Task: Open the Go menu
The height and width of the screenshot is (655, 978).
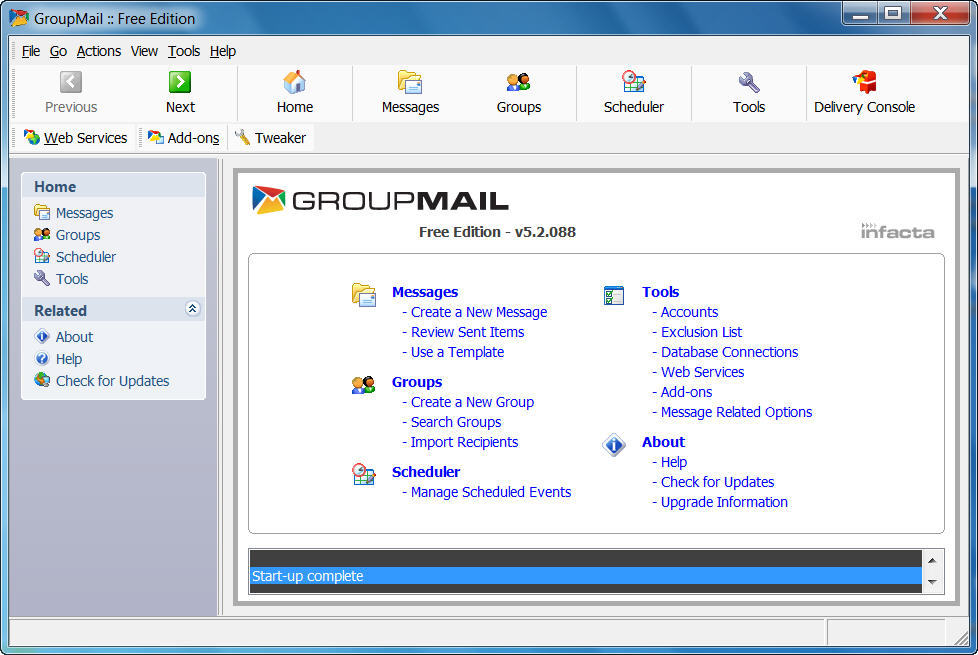Action: point(58,51)
